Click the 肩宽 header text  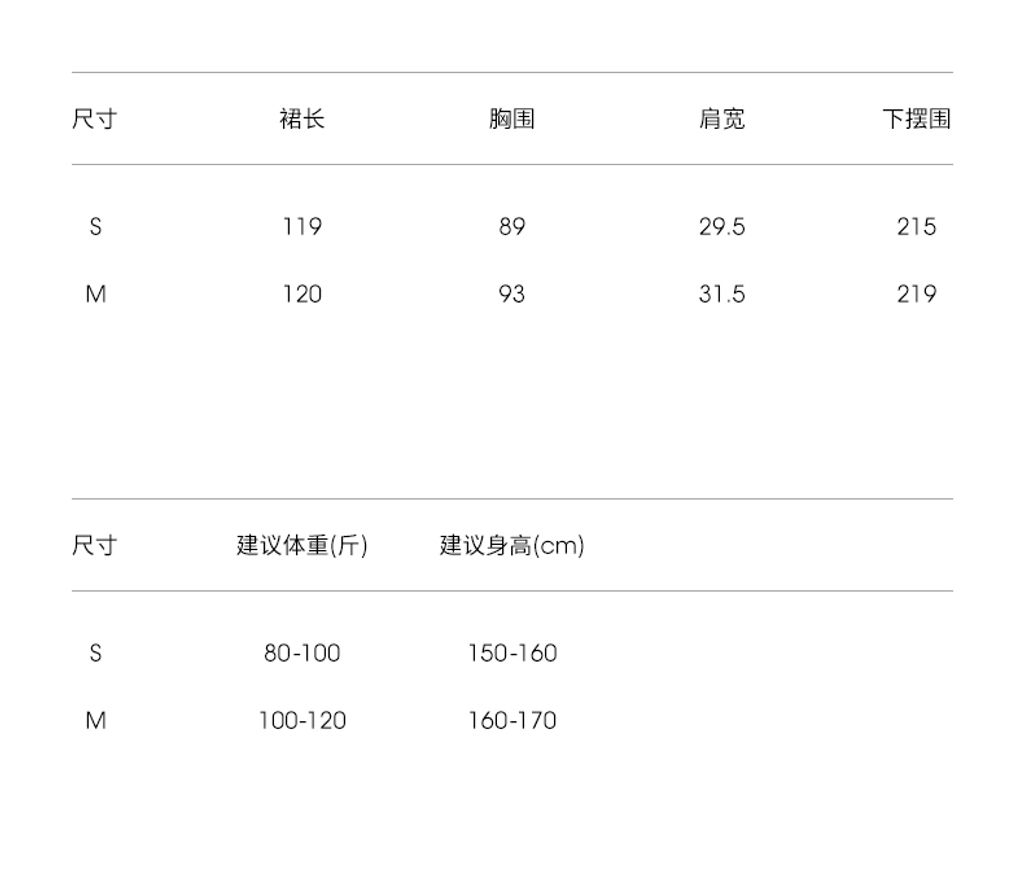click(x=721, y=119)
